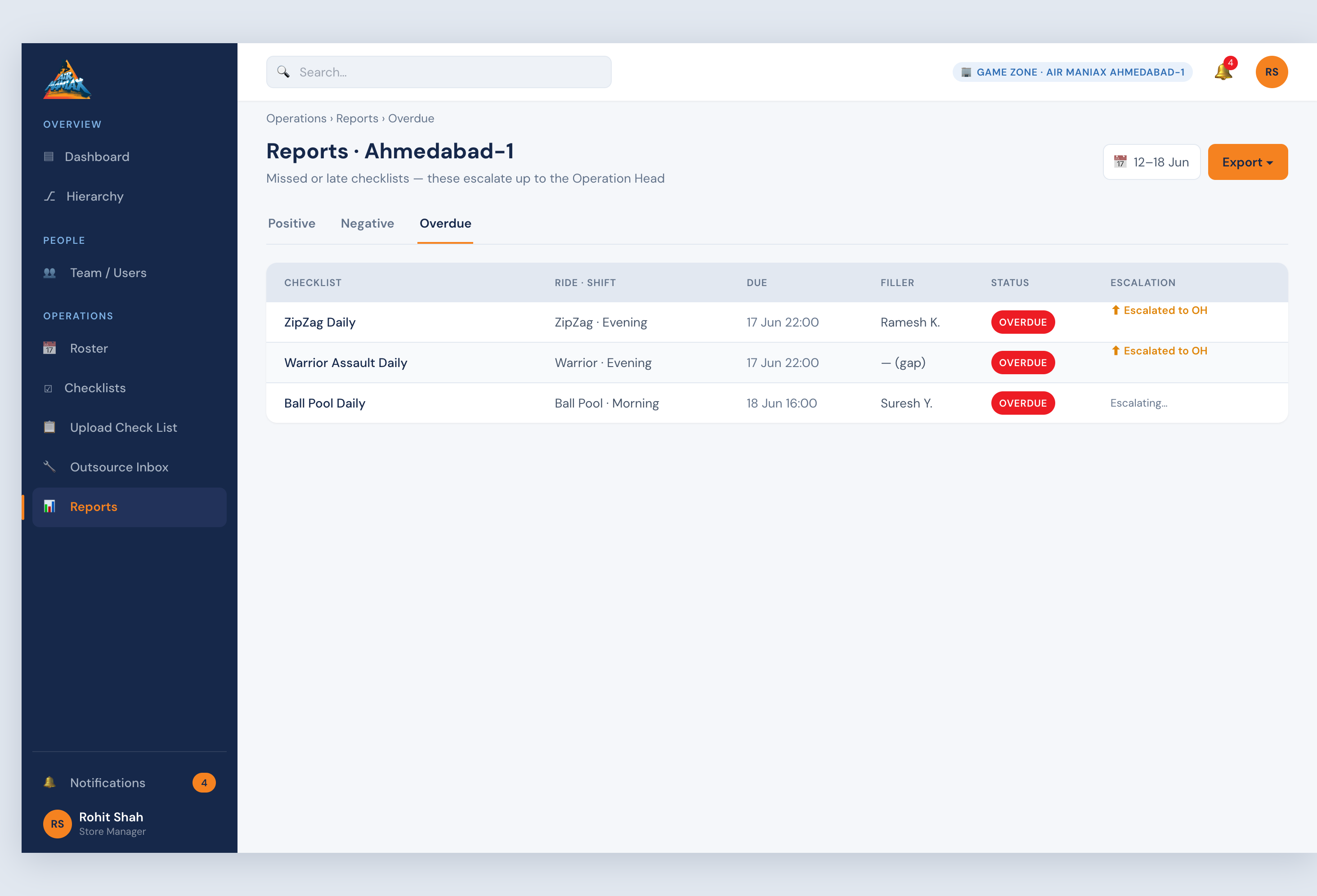Viewport: 1317px width, 896px height.
Task: Open the Checklists section
Action: tap(129, 388)
